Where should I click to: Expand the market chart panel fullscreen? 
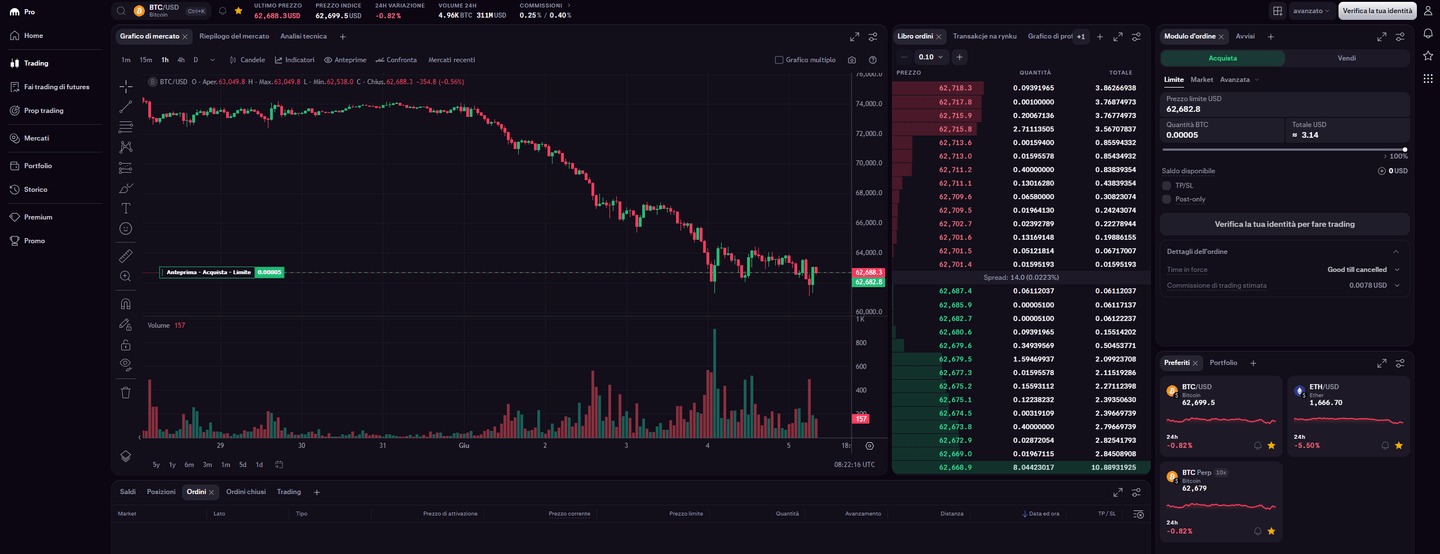[x=854, y=36]
